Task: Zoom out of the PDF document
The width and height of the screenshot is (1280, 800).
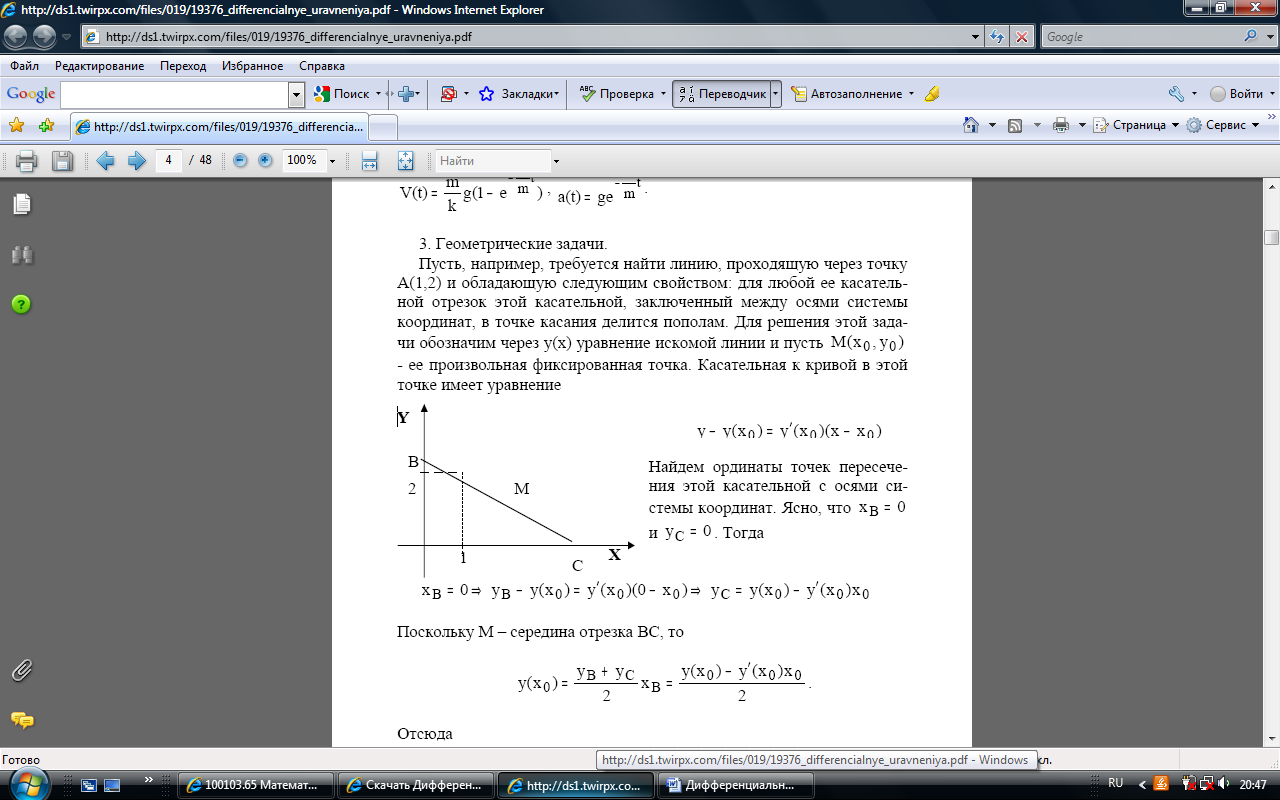Action: point(240,160)
